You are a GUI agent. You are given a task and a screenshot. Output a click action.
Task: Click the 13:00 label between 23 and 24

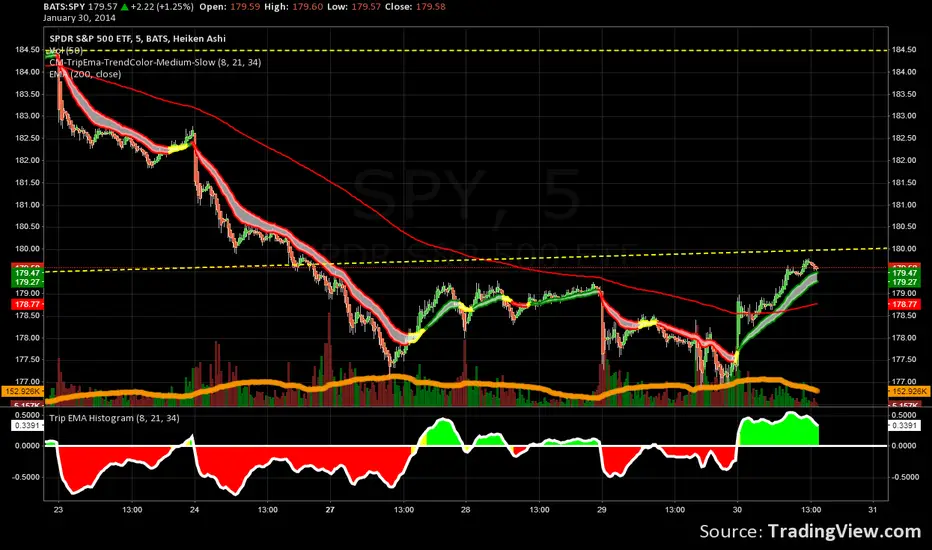point(132,510)
